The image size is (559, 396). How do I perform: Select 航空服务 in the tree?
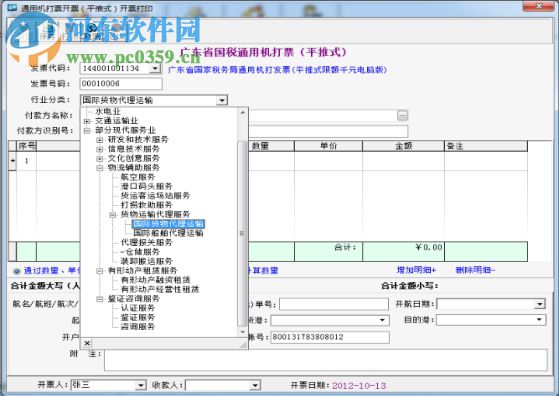[x=138, y=177]
